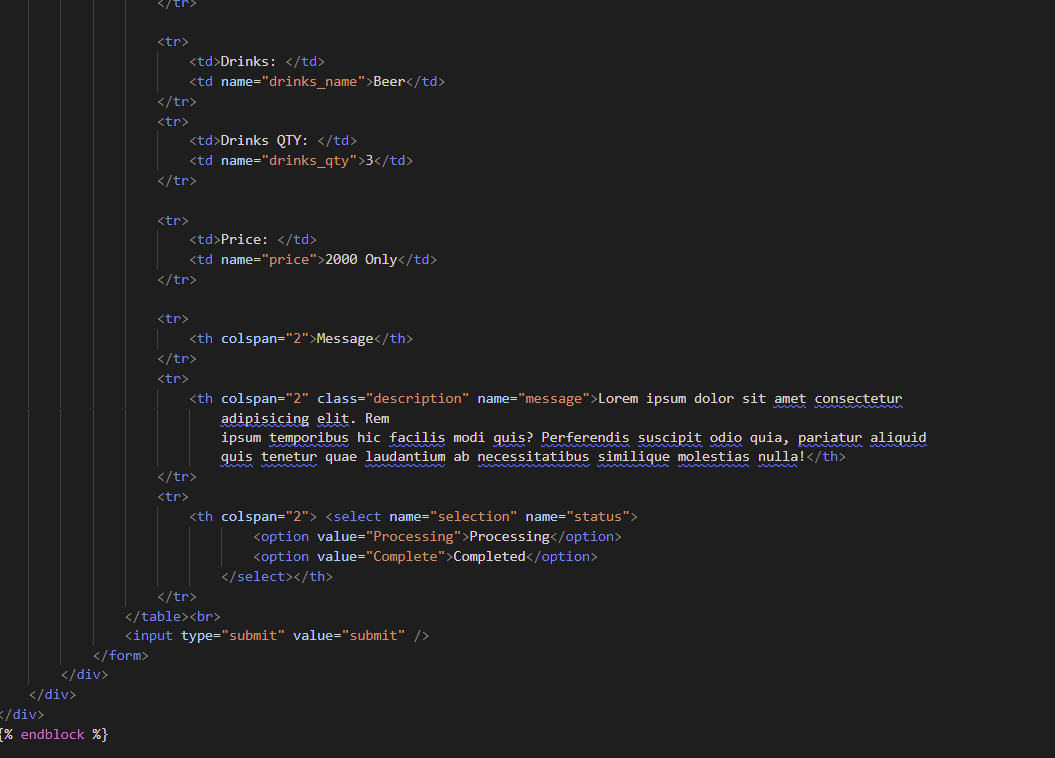Click the Message heading text

click(x=344, y=339)
